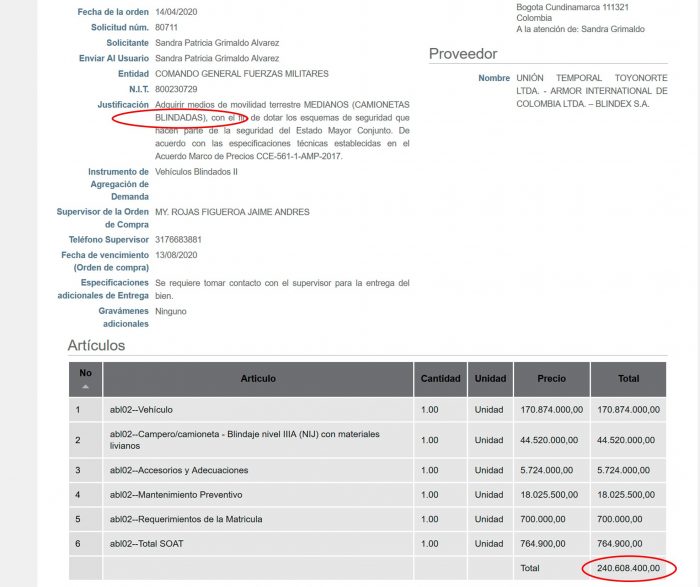This screenshot has height=587, width=700.
Task: Select the abl02--Vehículo row item
Action: 141,410
